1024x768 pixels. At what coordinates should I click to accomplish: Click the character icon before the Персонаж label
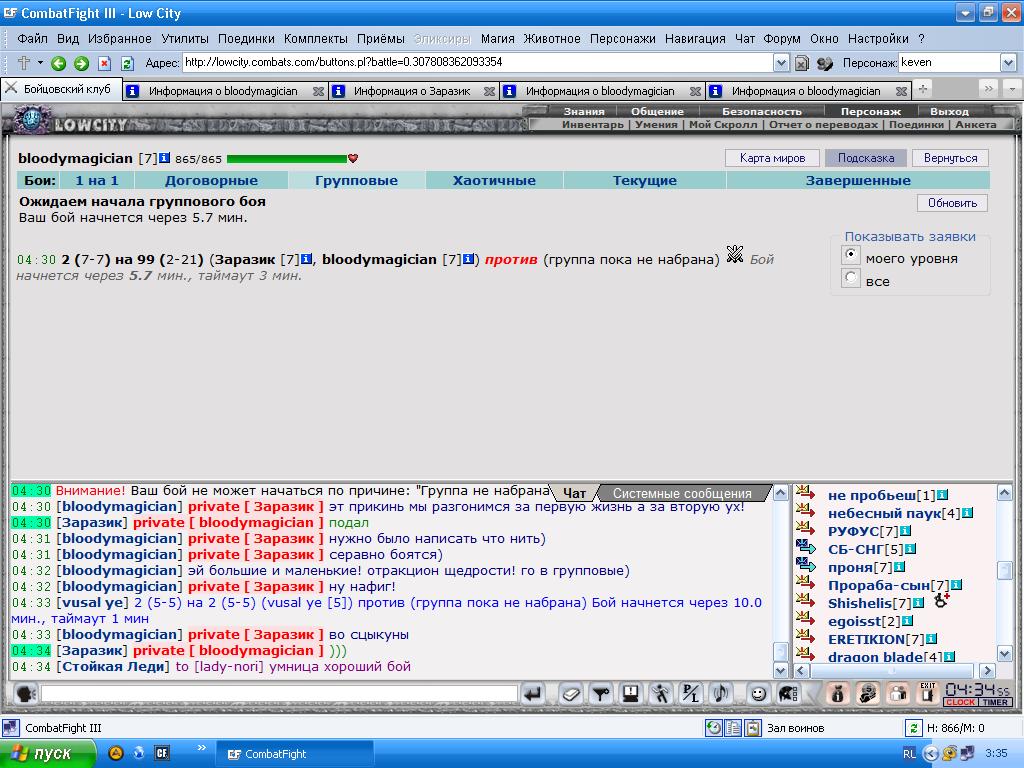pyautogui.click(x=825, y=63)
